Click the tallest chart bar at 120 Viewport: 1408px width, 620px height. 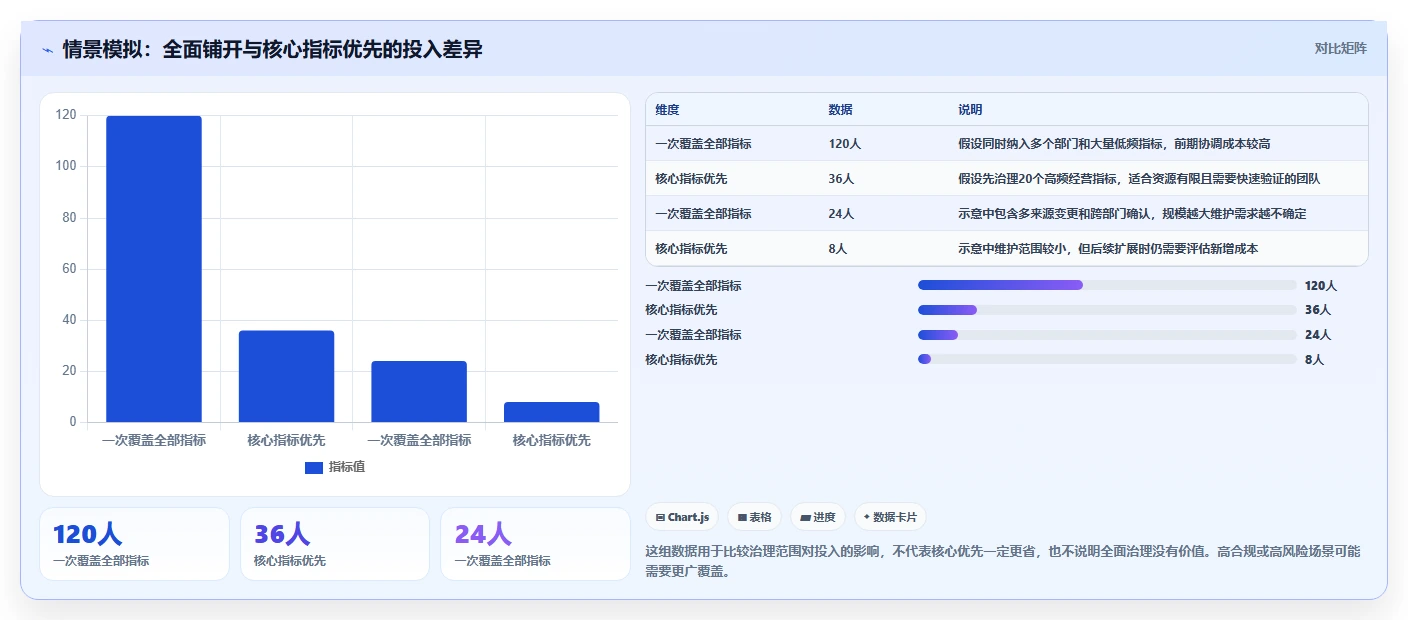(x=154, y=269)
